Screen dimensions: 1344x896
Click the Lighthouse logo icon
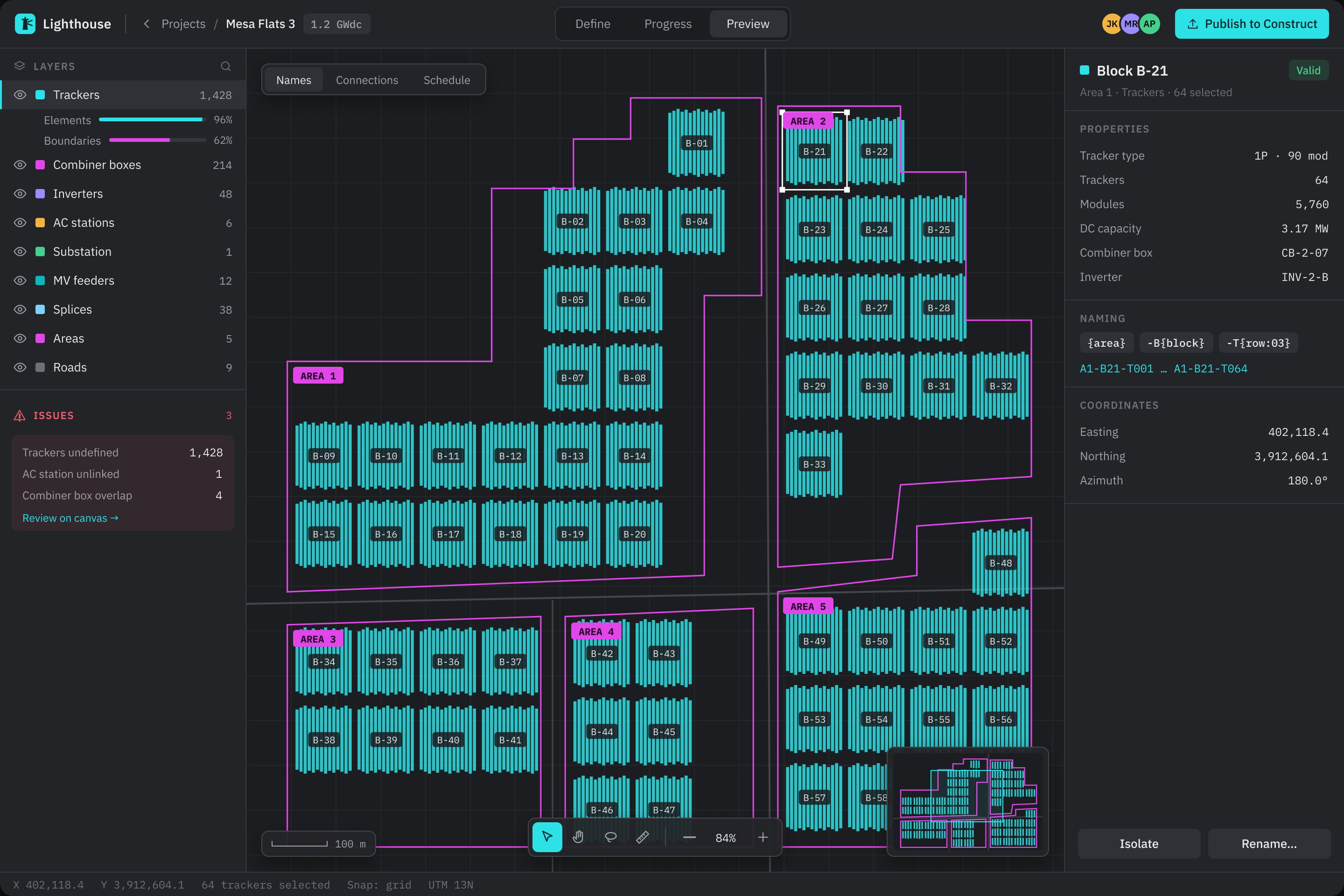(x=25, y=24)
